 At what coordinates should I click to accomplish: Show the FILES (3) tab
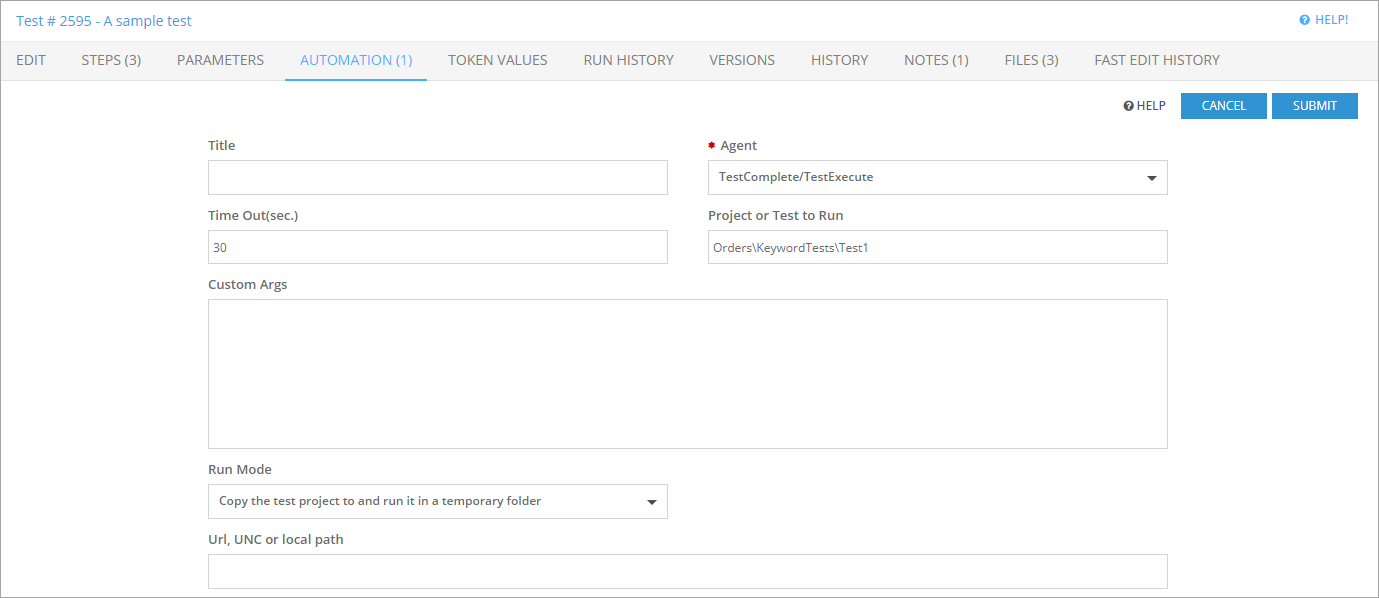[1031, 60]
